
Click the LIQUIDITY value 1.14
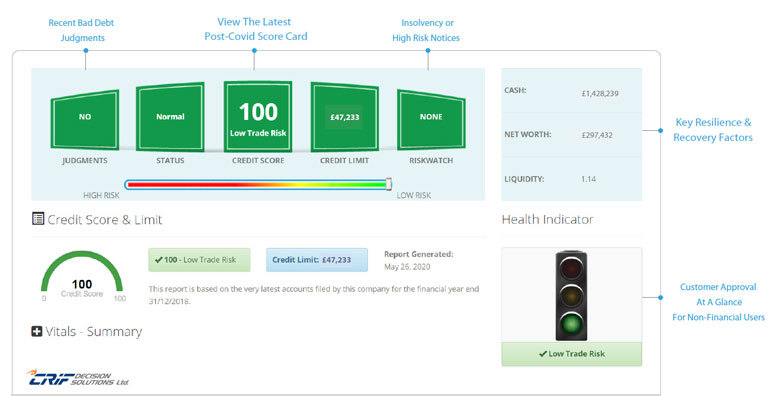588,179
